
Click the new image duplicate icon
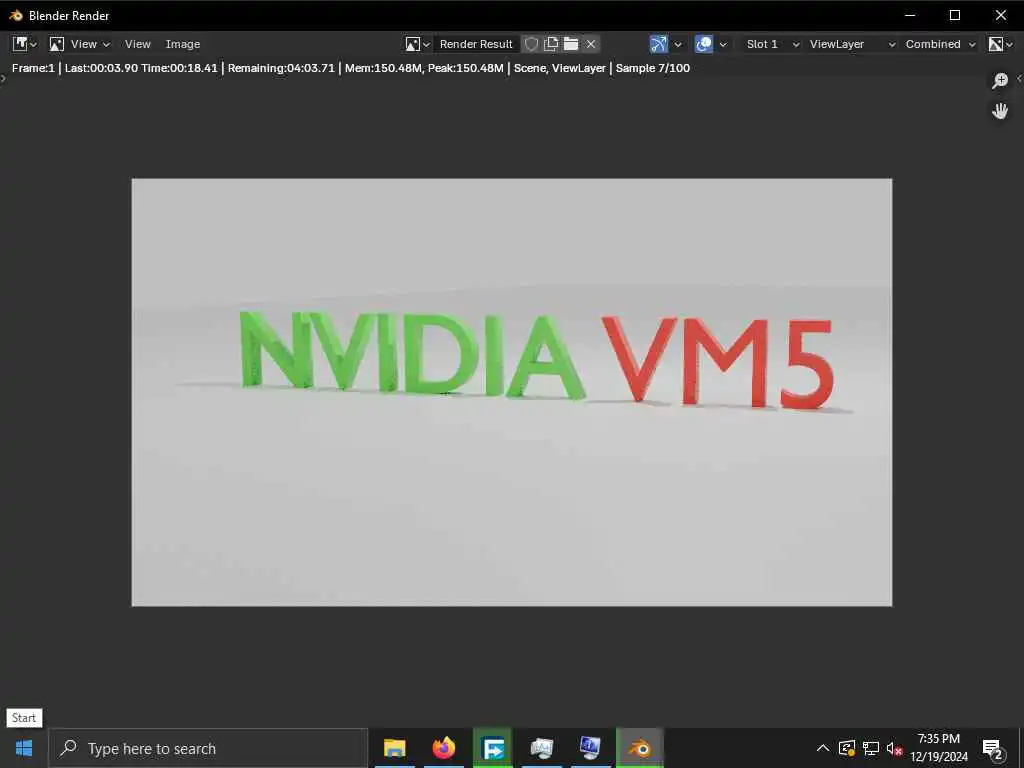[551, 44]
